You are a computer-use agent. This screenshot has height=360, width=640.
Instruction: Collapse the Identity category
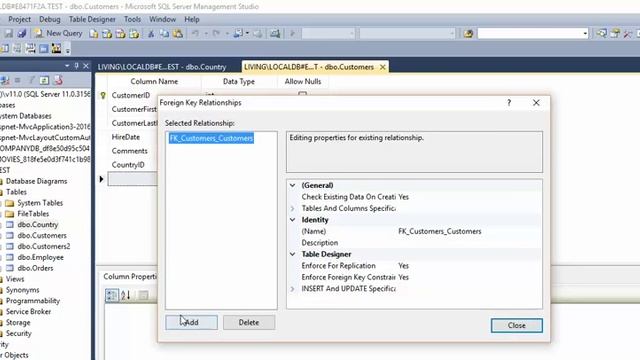coord(293,220)
